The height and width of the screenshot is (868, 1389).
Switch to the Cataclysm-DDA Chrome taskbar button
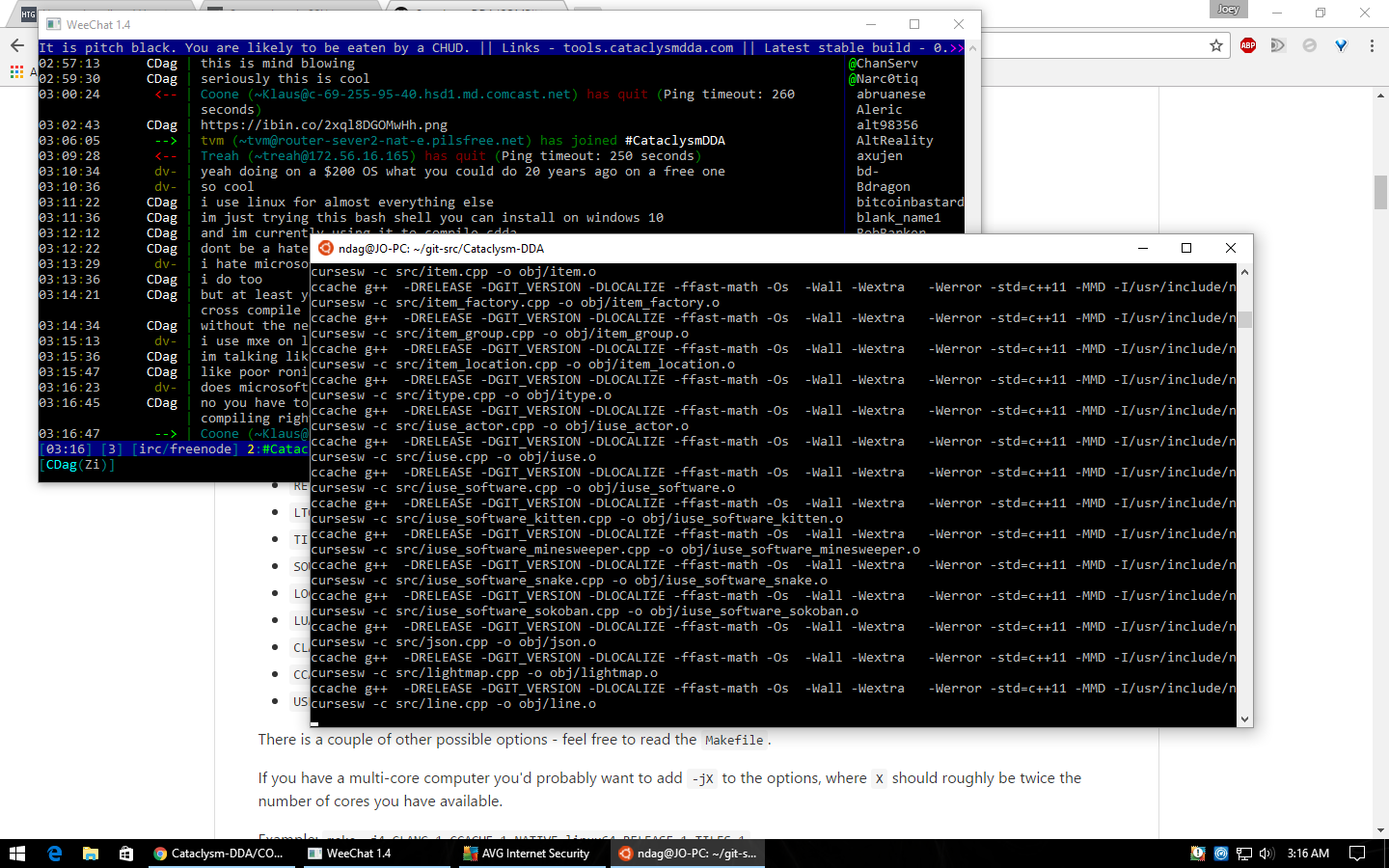(x=220, y=854)
